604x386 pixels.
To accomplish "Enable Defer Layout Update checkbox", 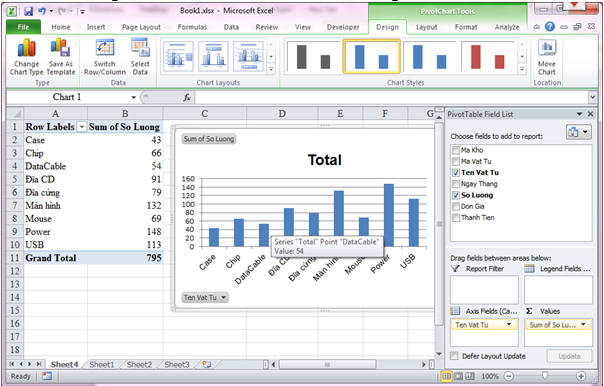I will (x=455, y=356).
